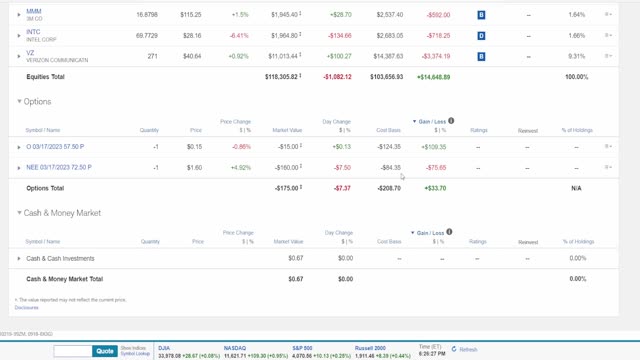The width and height of the screenshot is (640, 360).
Task: Expand the INTC Intel Corp row
Action: coord(19,36)
